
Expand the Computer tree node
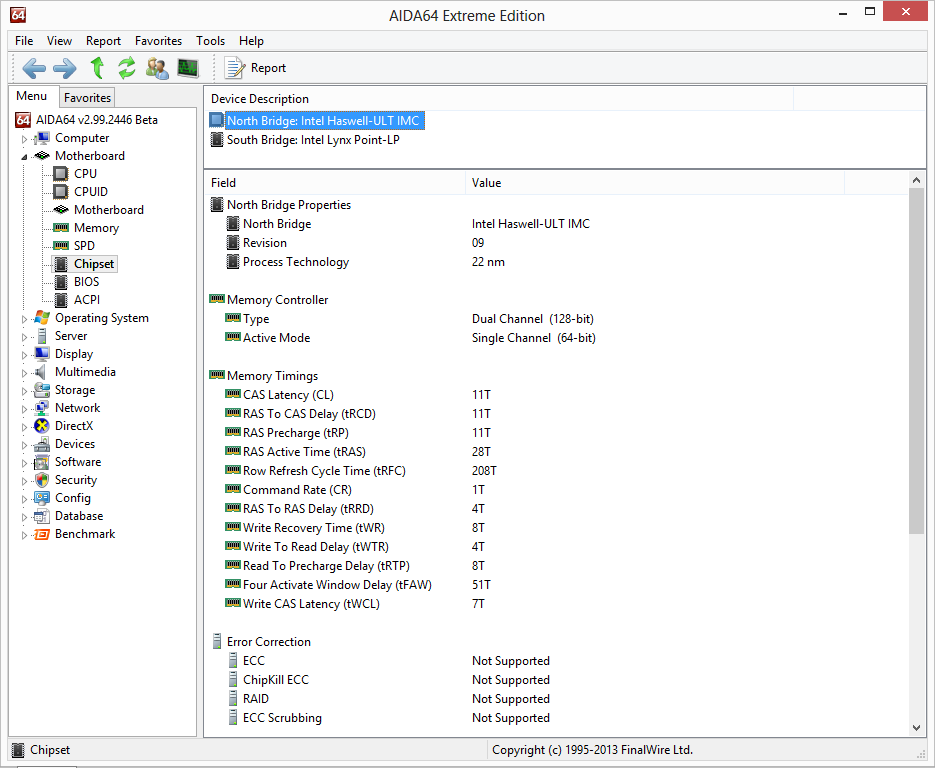pos(24,139)
